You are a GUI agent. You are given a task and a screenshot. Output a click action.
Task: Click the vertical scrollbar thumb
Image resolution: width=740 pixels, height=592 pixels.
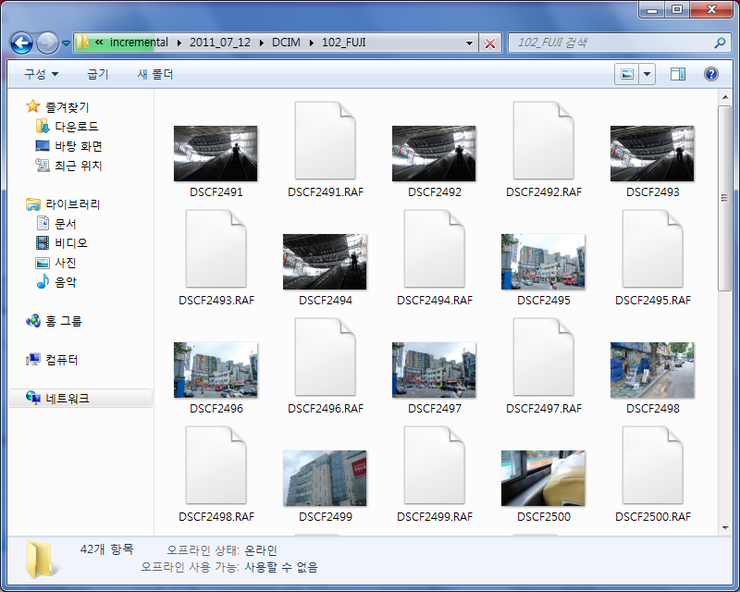pos(725,198)
